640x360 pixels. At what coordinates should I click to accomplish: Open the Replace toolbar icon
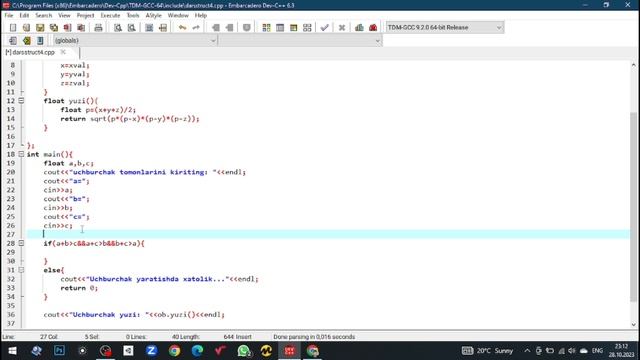tap(131, 27)
